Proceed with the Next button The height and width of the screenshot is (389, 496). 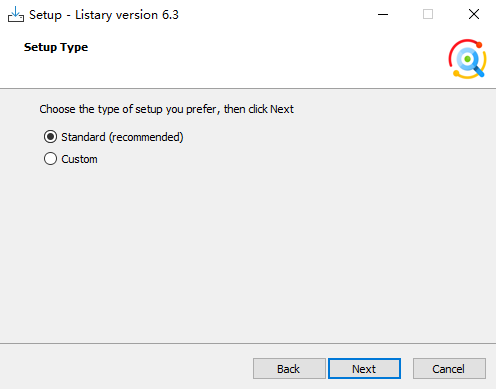(x=364, y=369)
